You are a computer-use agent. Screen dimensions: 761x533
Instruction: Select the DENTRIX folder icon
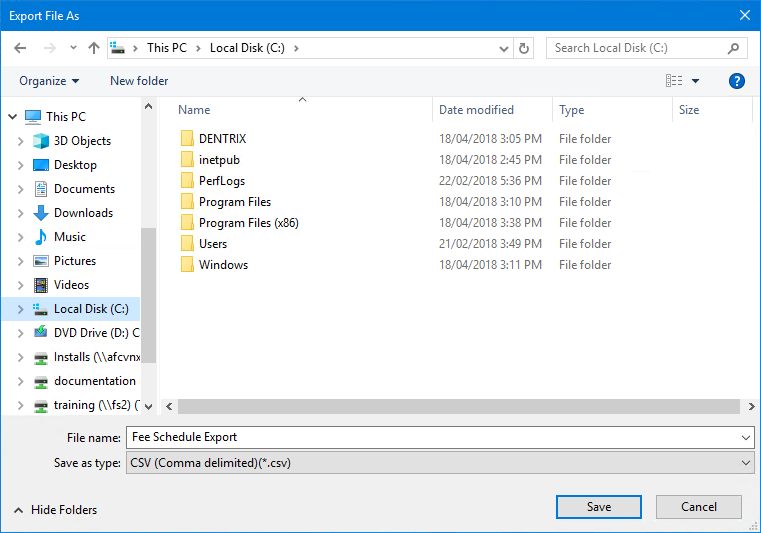pos(187,139)
